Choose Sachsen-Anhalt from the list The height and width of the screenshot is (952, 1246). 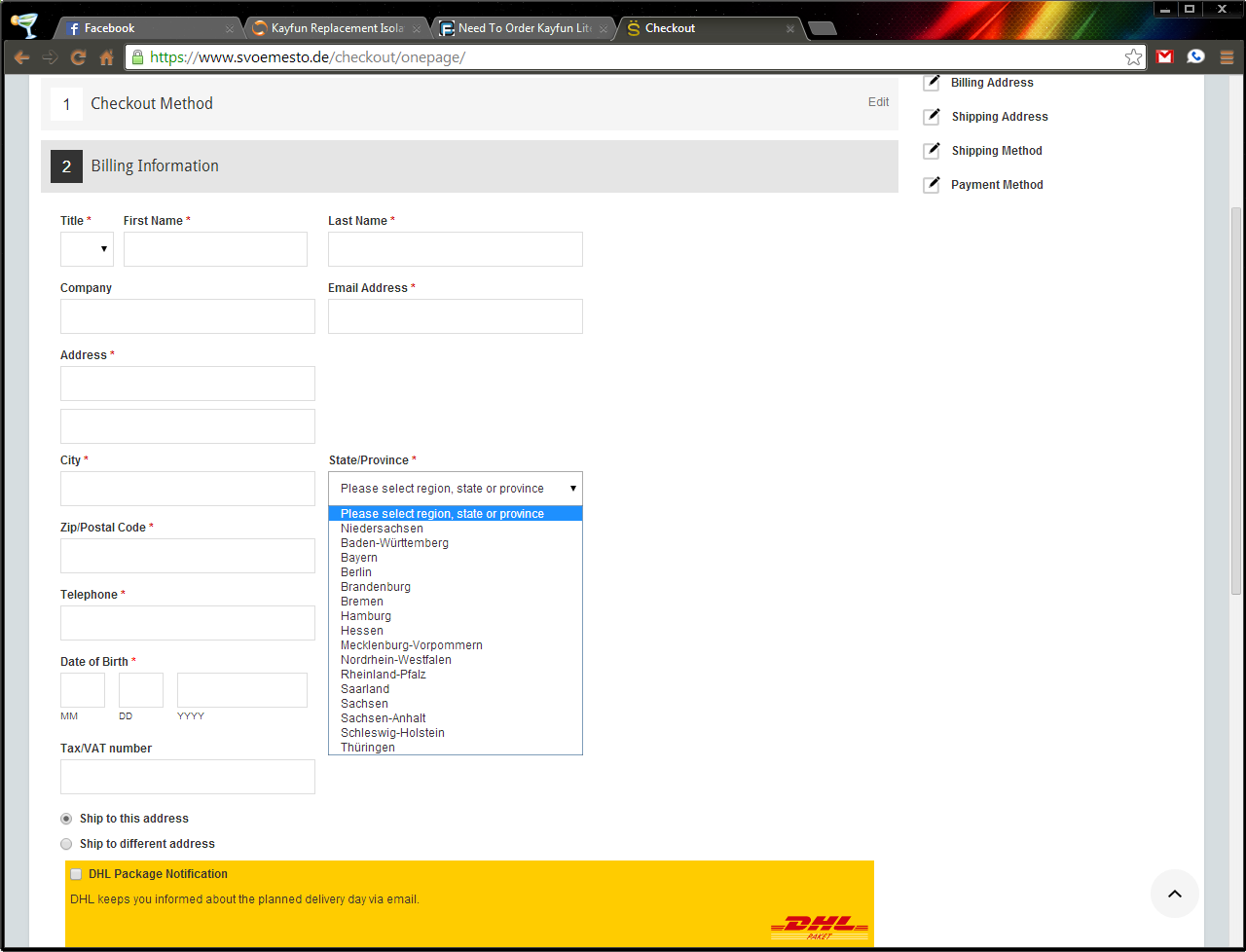(456, 718)
